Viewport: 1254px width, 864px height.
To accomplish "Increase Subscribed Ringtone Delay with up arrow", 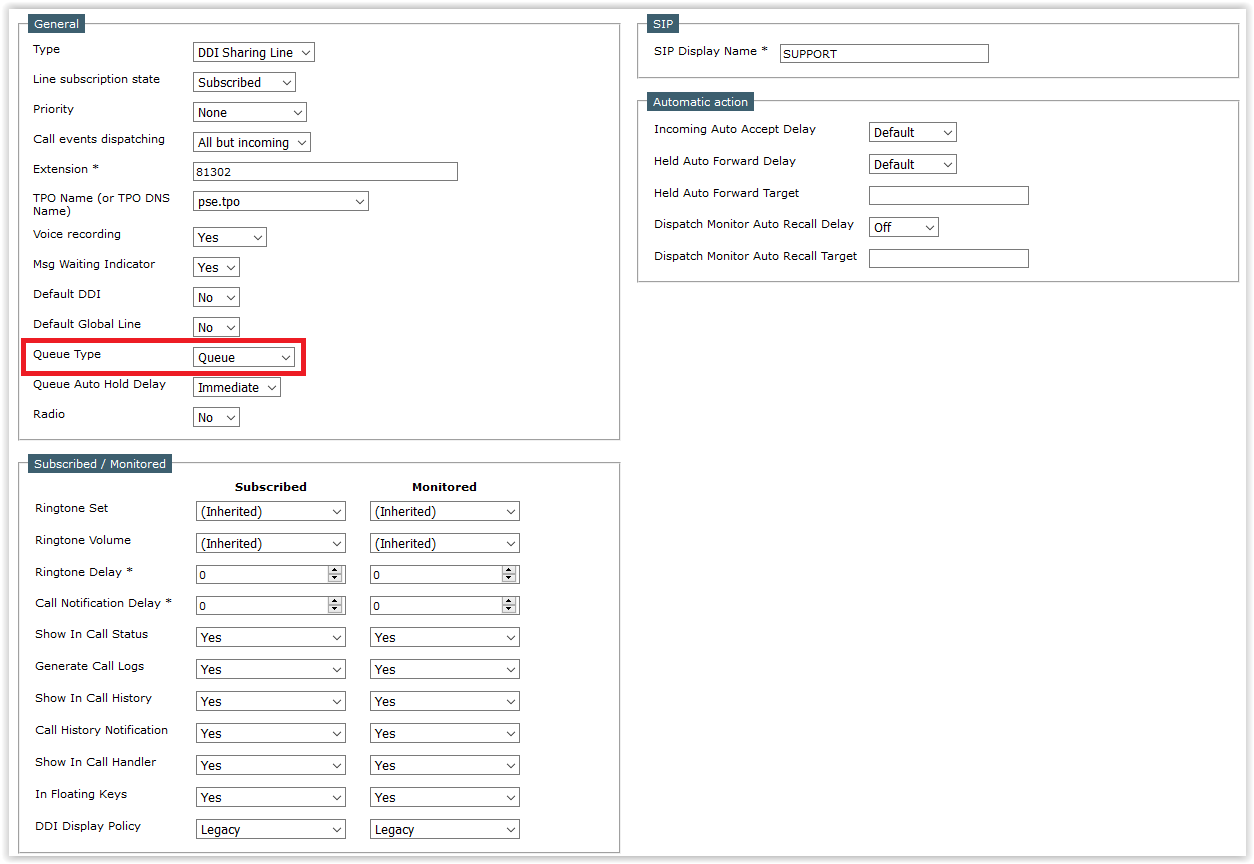I will 335,571.
